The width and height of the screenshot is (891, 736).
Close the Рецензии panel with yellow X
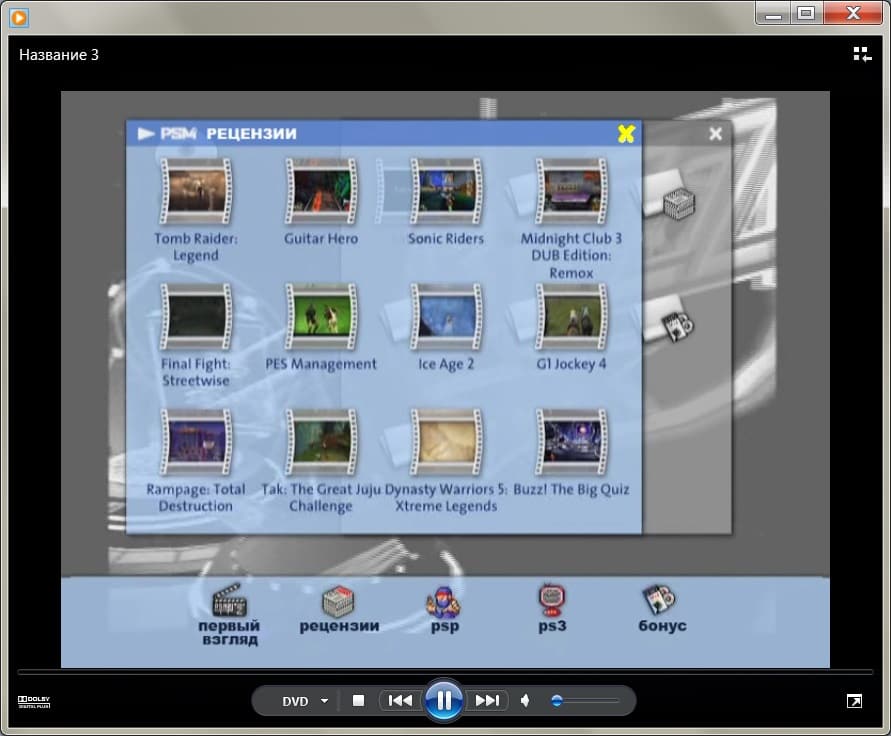click(x=626, y=134)
